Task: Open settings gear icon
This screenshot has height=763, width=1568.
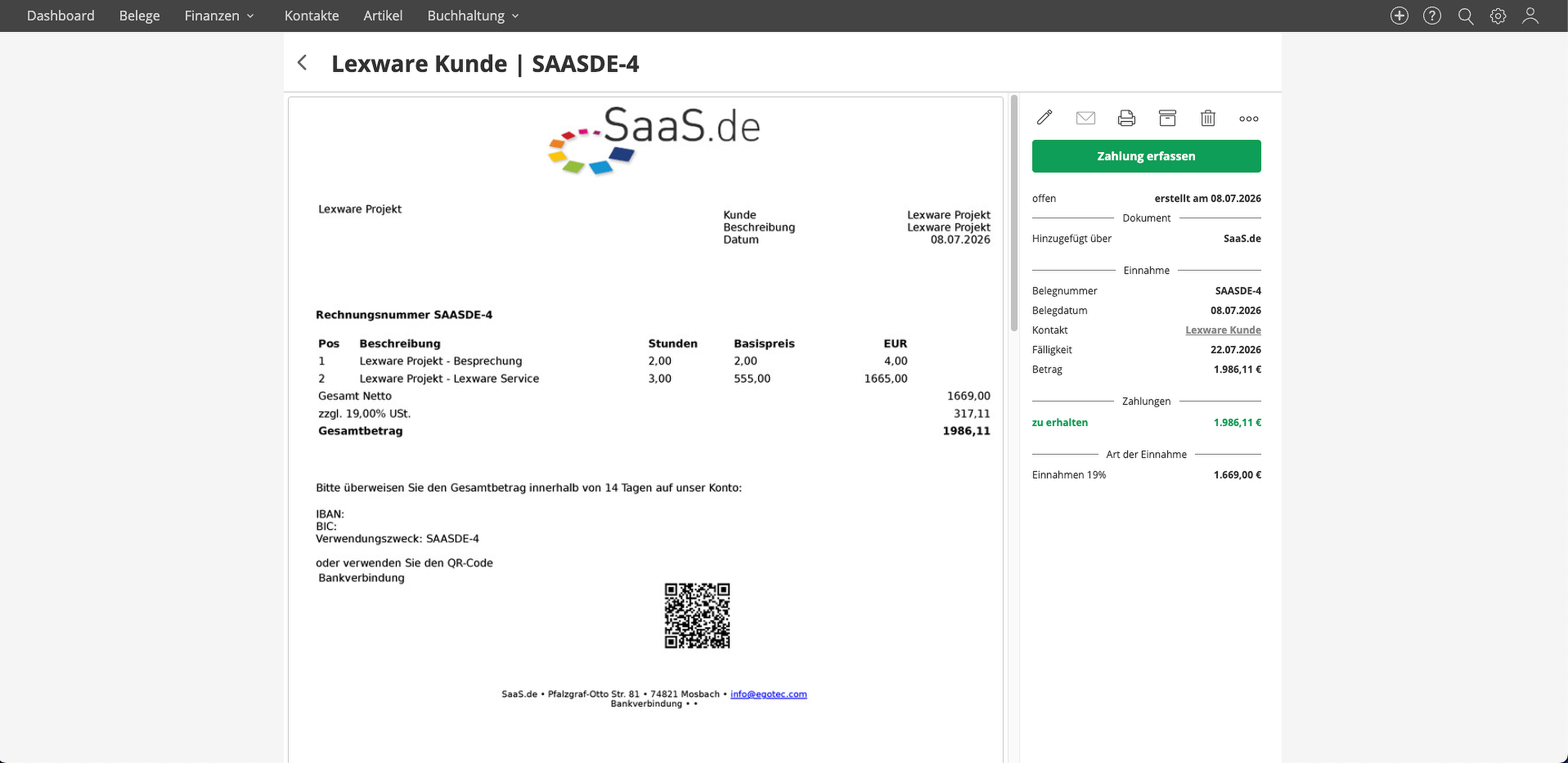Action: [1498, 16]
